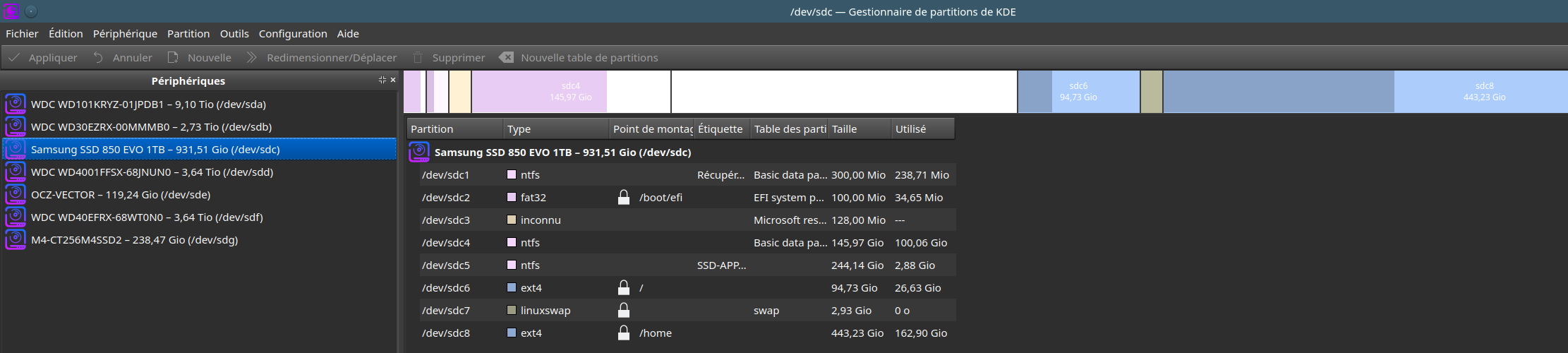Image resolution: width=1568 pixels, height=353 pixels.
Task: Select the /dev/sdc5 partition row
Action: (688, 265)
